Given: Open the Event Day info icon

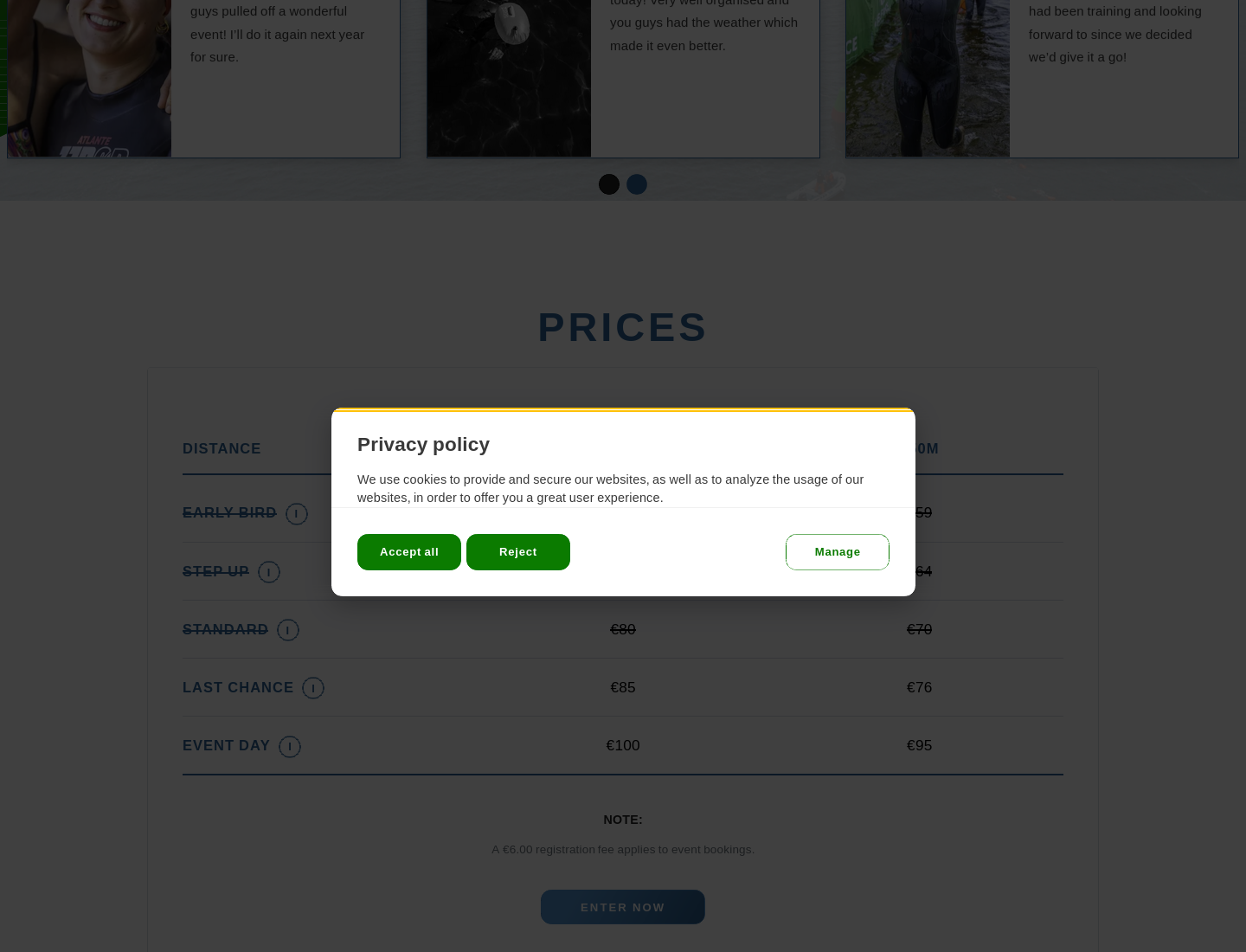Looking at the screenshot, I should (290, 747).
